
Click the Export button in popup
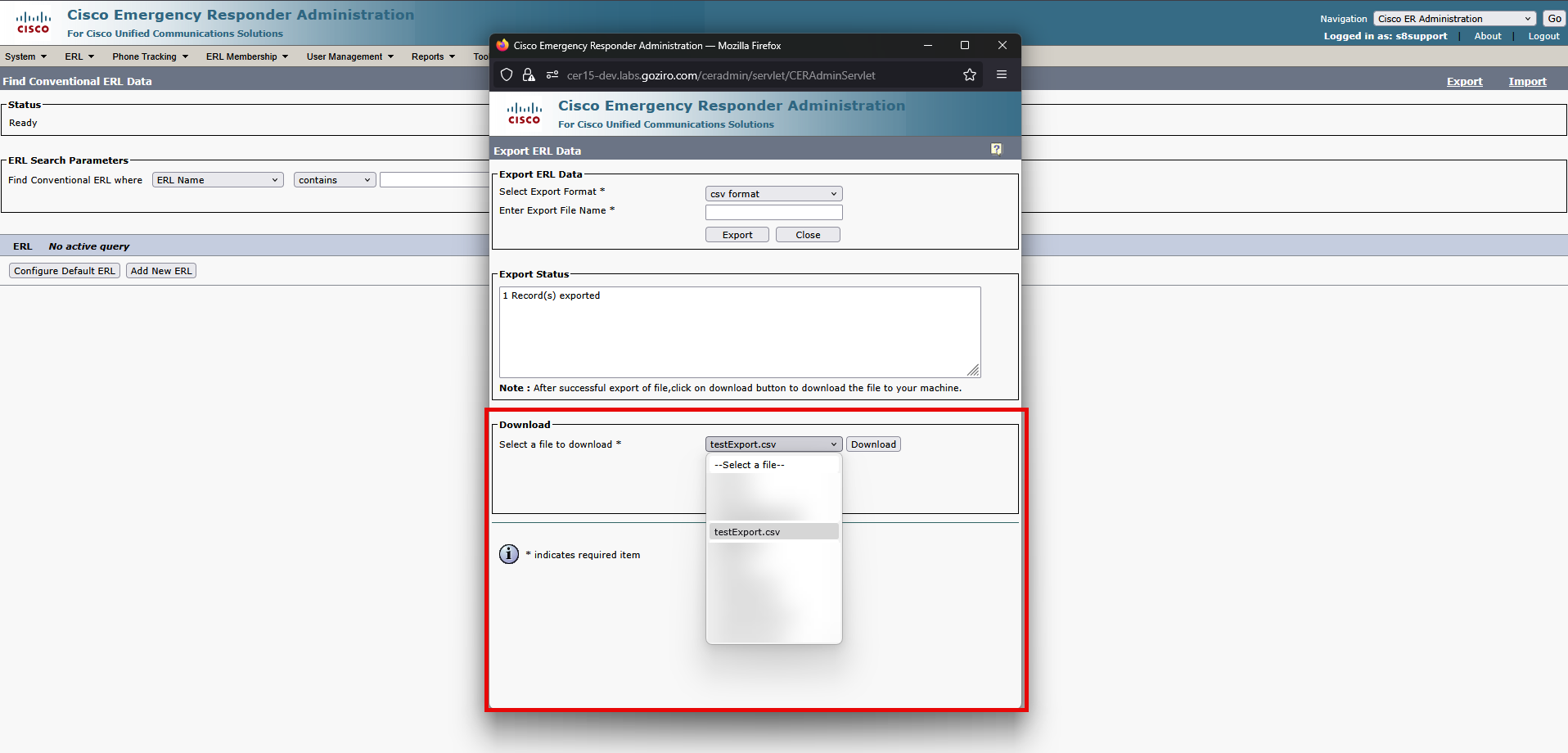tap(737, 235)
